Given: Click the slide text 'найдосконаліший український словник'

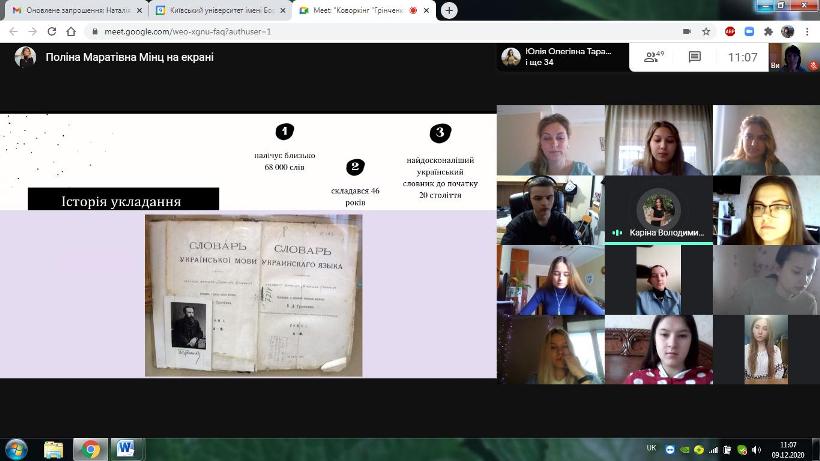Looking at the screenshot, I should coord(440,172).
